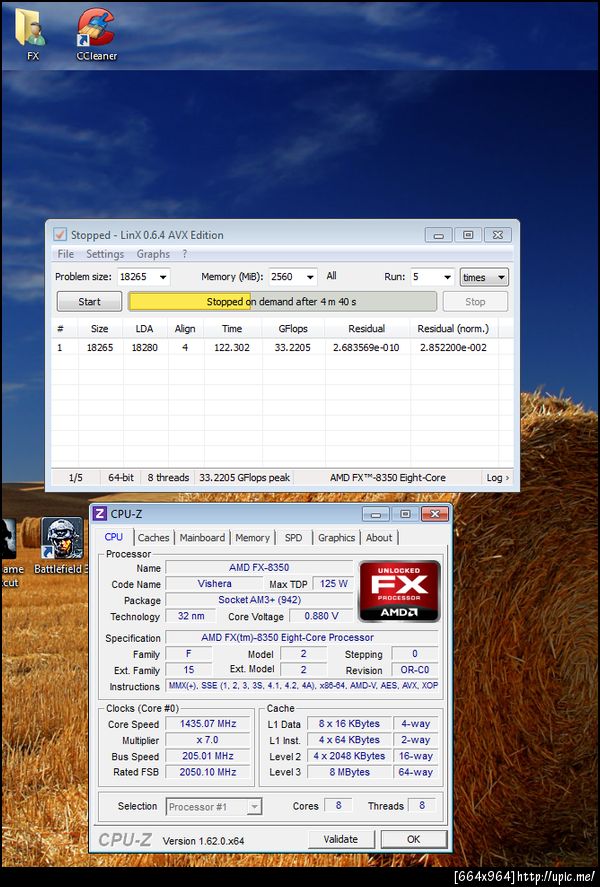Viewport: 600px width, 887px height.
Task: Open LinX '?' help menu
Action: [184, 254]
